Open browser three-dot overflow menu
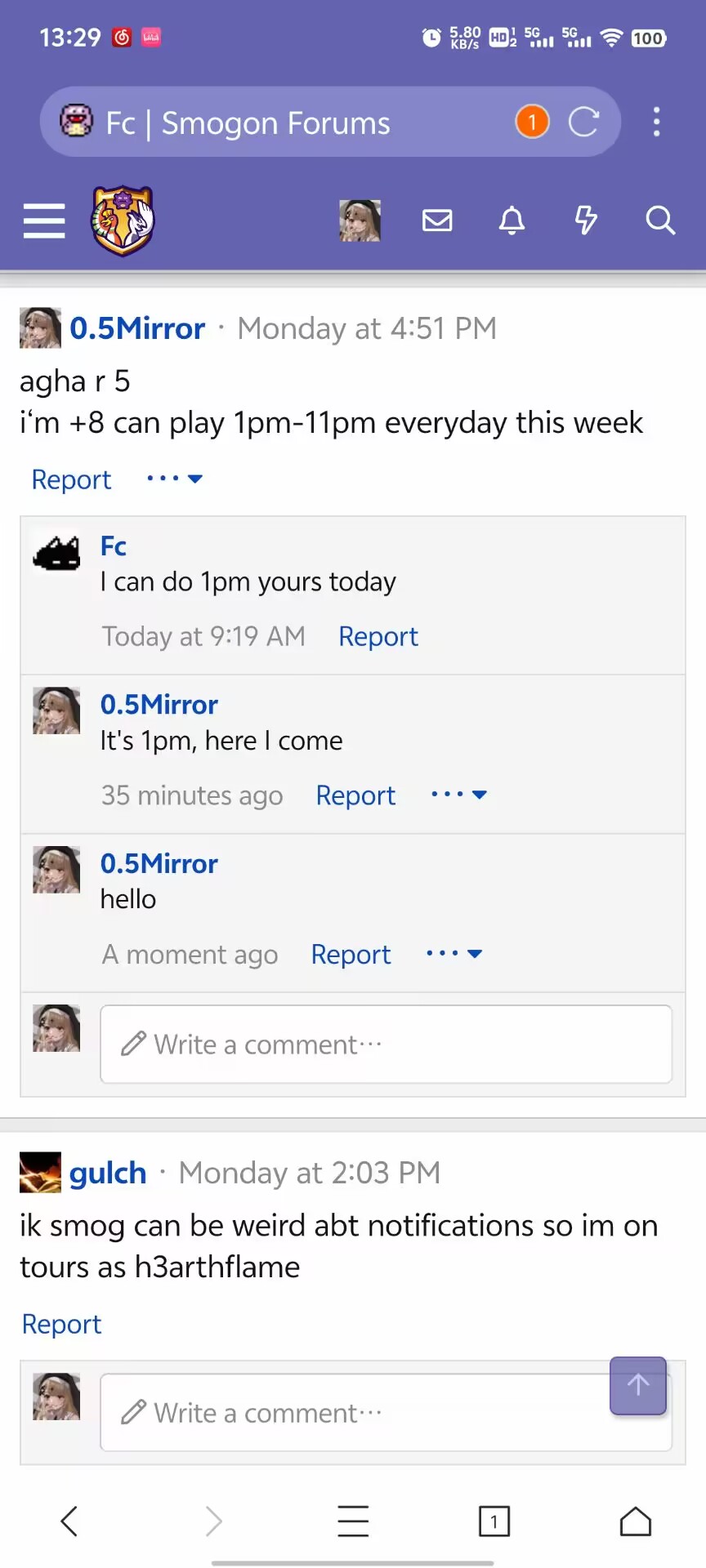Viewport: 706px width, 1568px height. 656,122
